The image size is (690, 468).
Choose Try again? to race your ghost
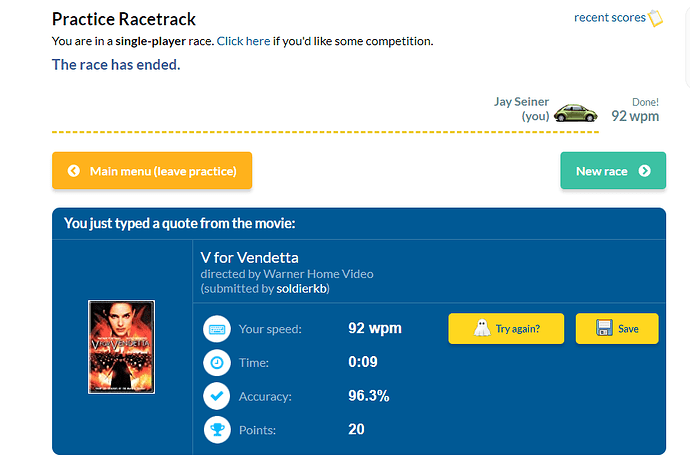point(506,329)
